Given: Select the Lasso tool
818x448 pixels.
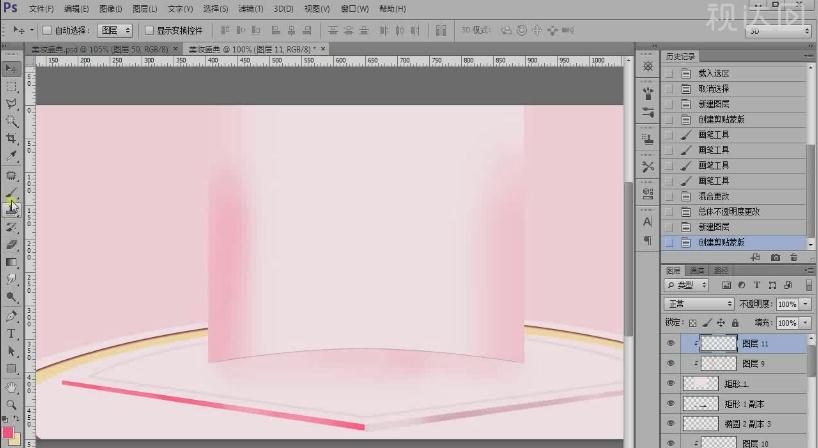Looking at the screenshot, I should pyautogui.click(x=11, y=104).
